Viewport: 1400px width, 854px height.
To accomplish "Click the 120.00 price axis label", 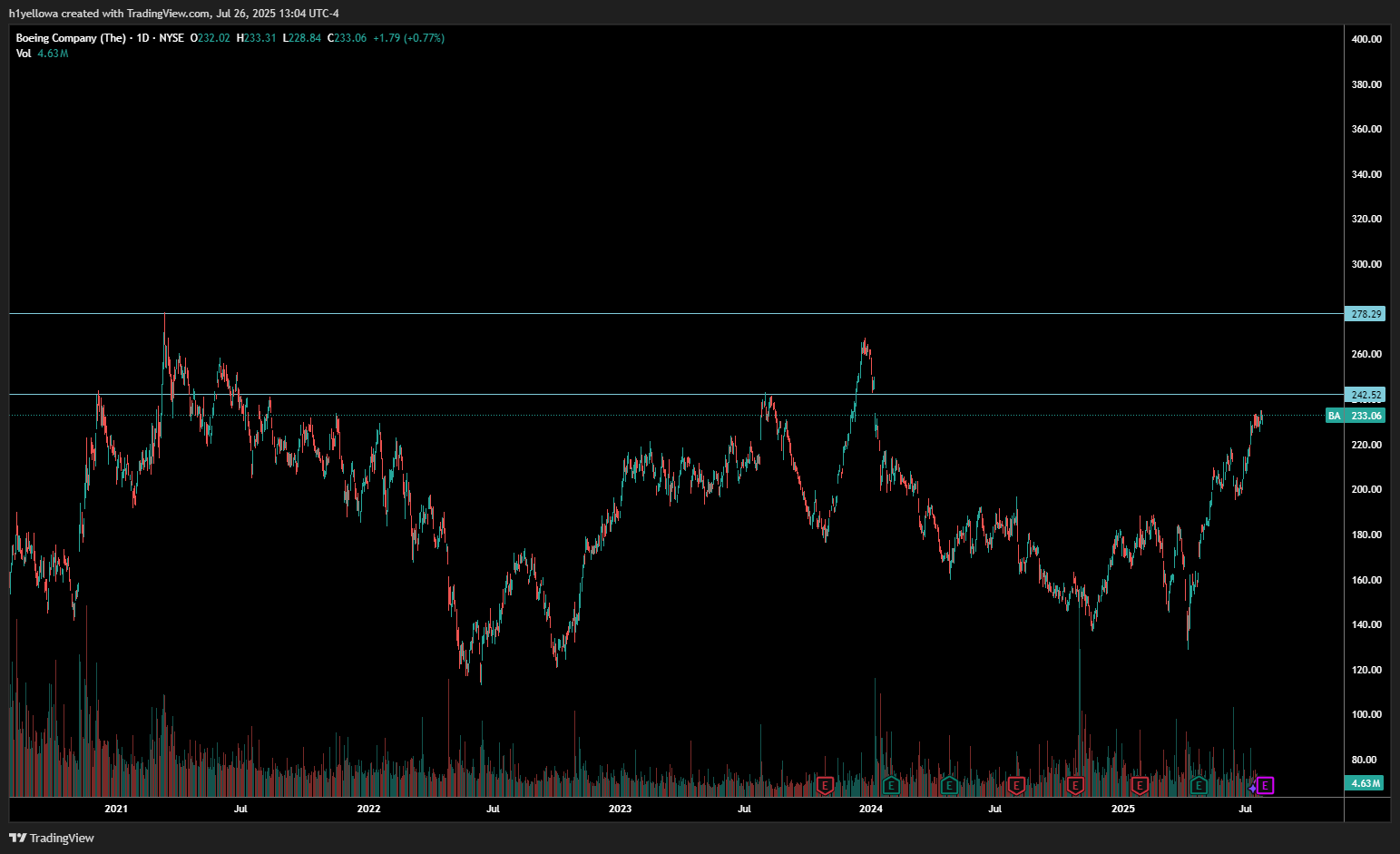I will pyautogui.click(x=1366, y=670).
